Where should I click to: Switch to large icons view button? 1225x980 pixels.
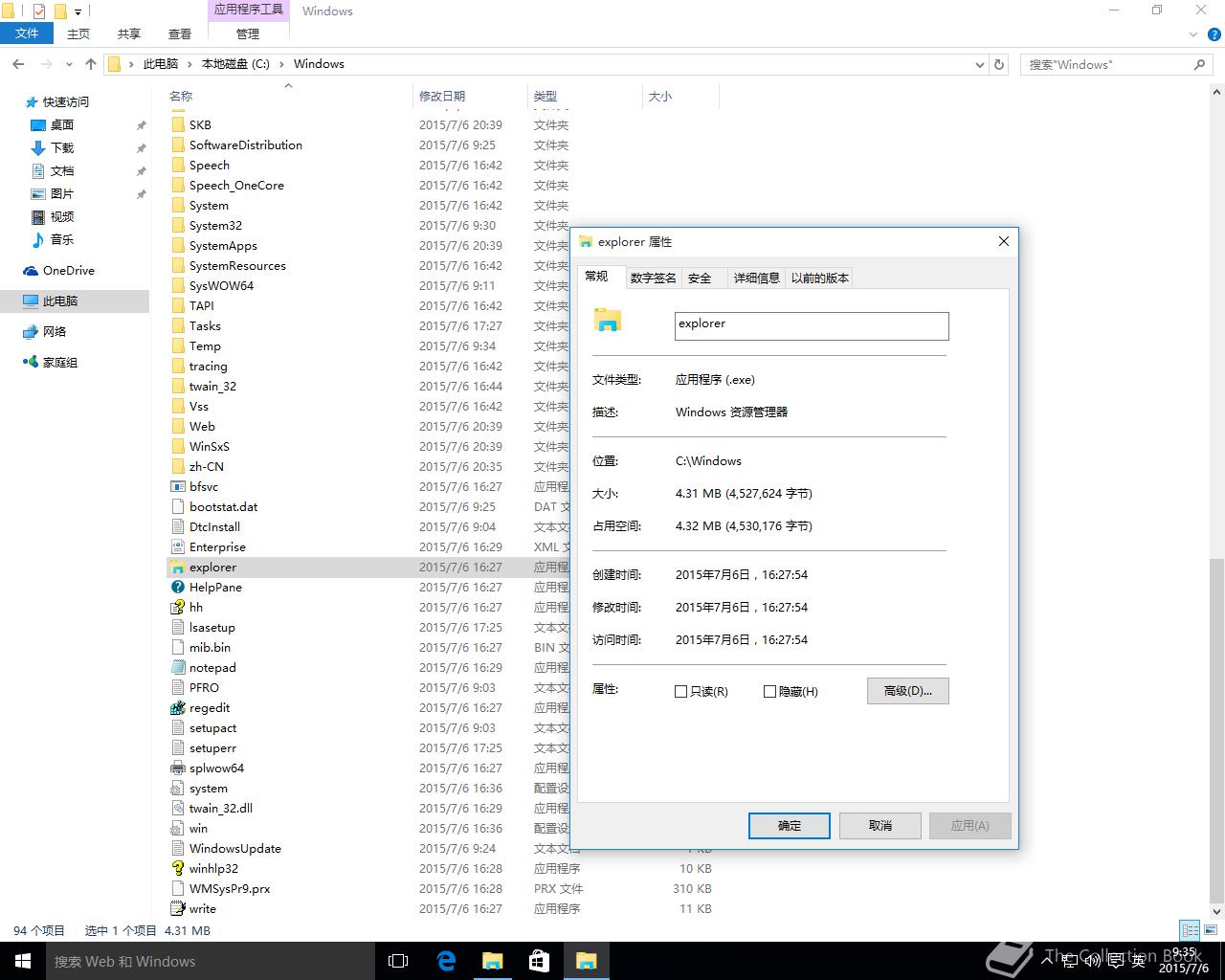pos(1211,930)
